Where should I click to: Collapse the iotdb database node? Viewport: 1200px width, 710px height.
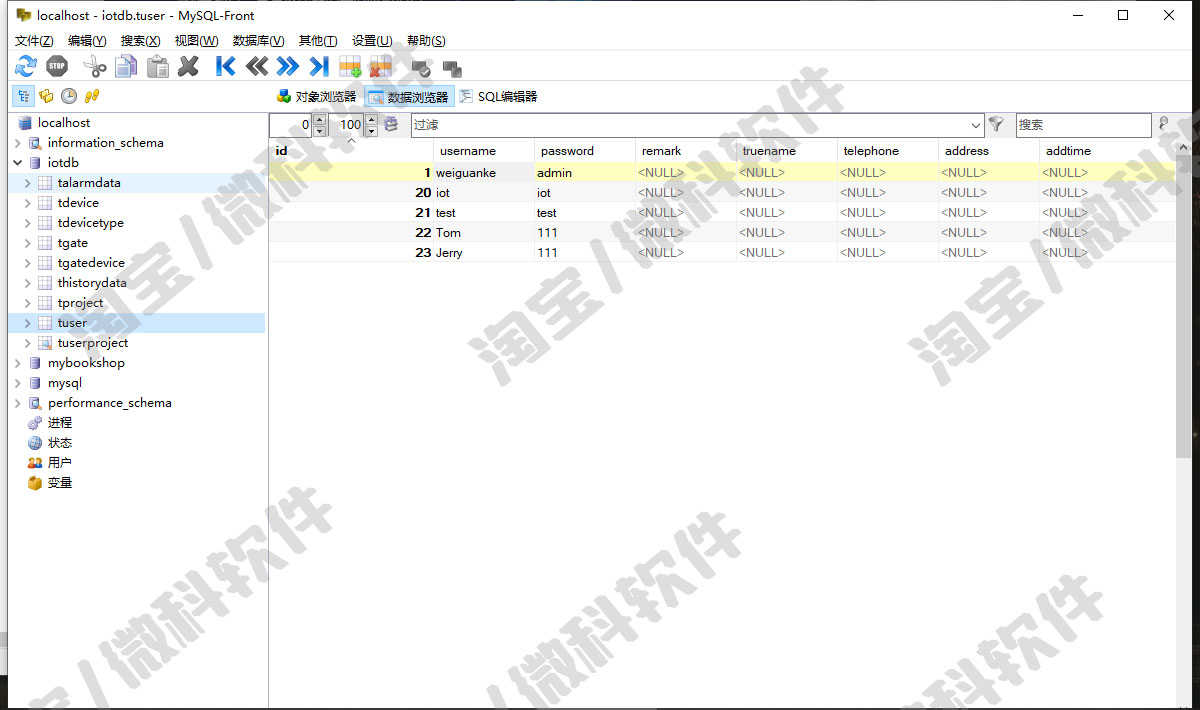point(18,163)
